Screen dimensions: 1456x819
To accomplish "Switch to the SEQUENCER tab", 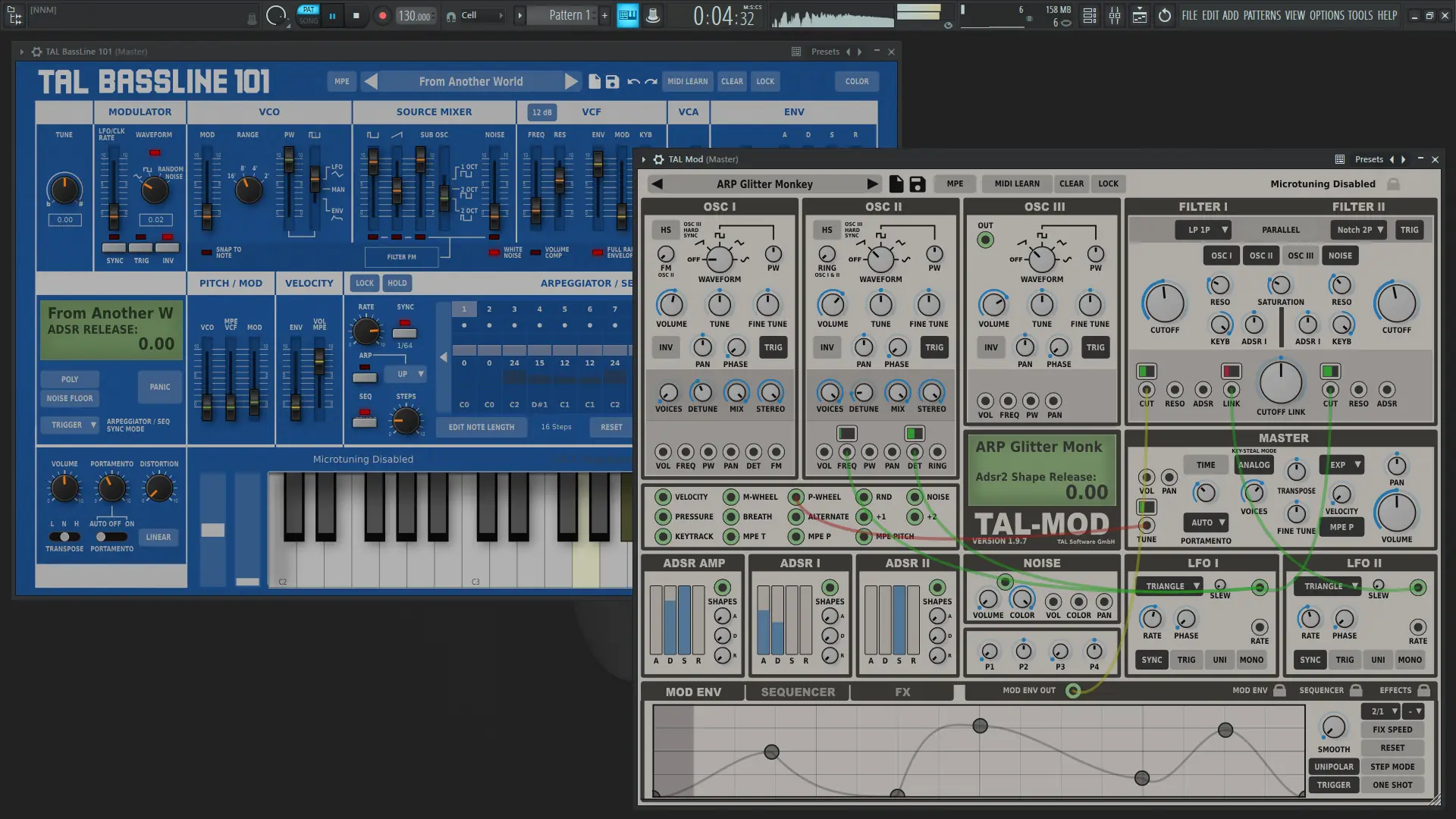I will click(797, 692).
